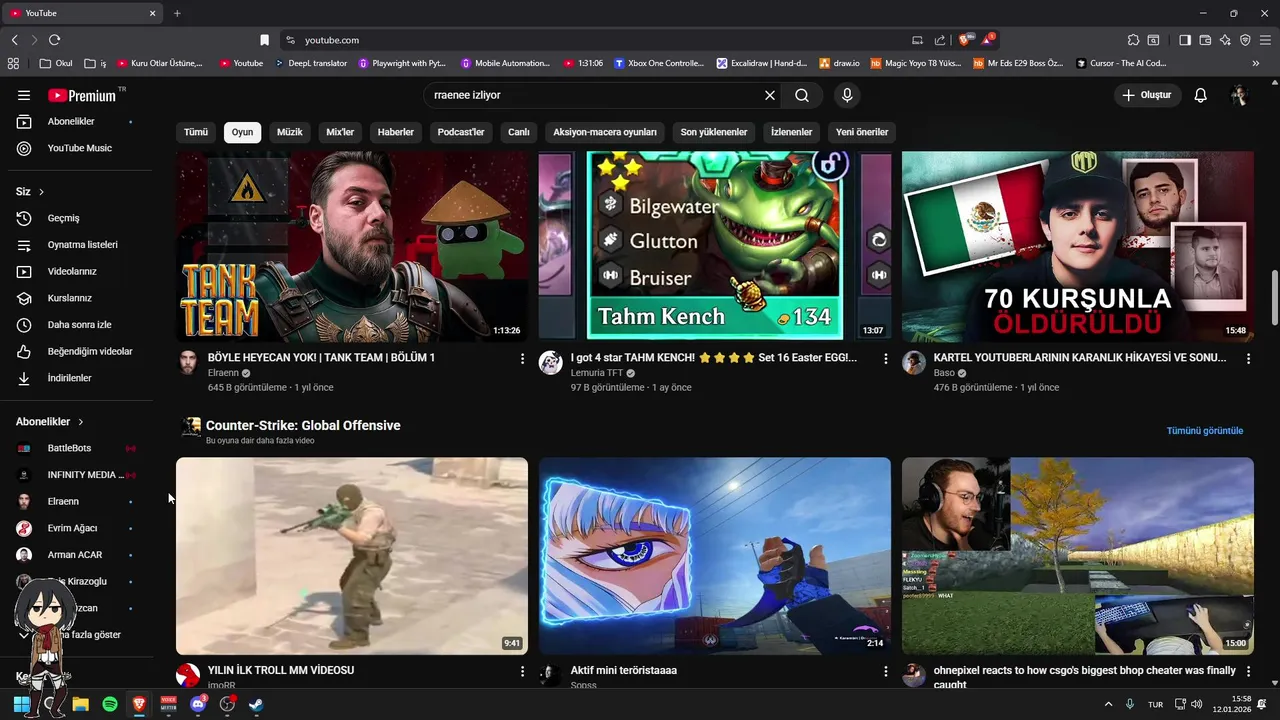Select the Son yüklenenler chip
The width and height of the screenshot is (1280, 720).
(714, 132)
